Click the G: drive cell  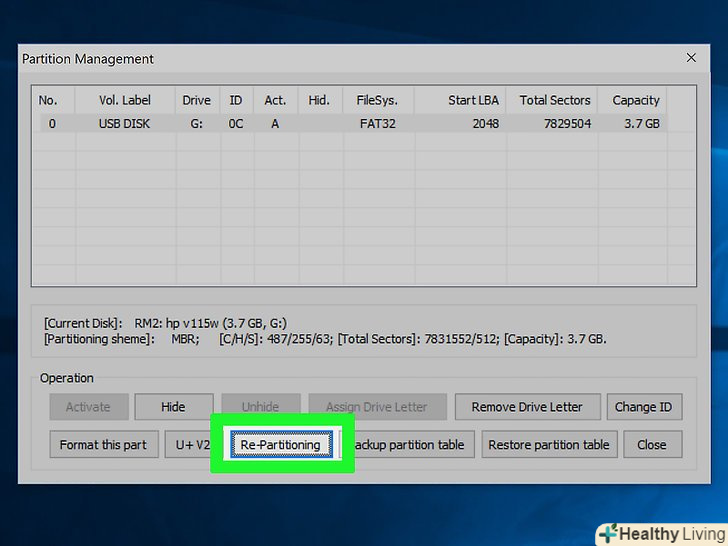(x=197, y=124)
